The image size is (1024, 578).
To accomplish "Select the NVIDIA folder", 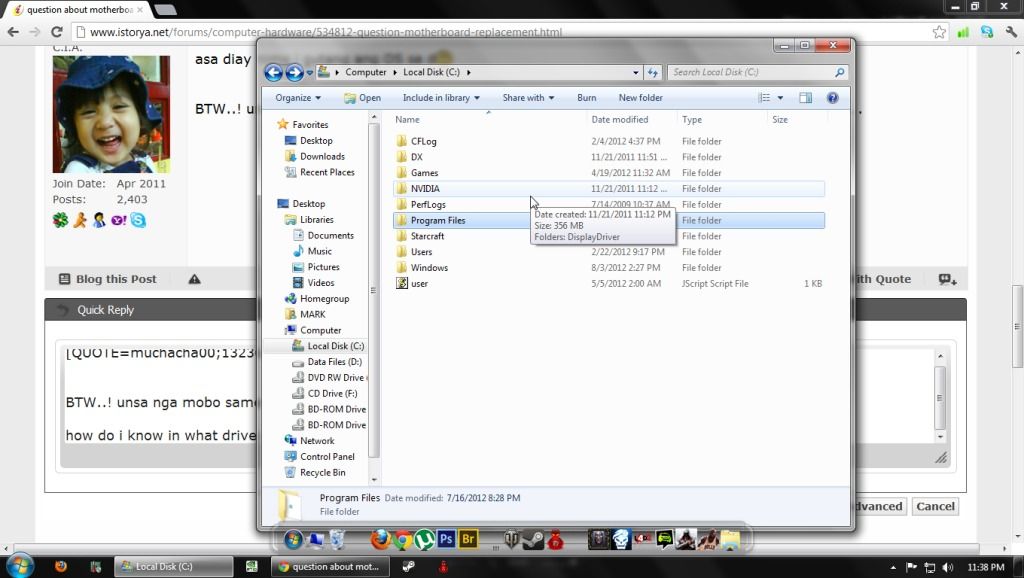I will (425, 189).
